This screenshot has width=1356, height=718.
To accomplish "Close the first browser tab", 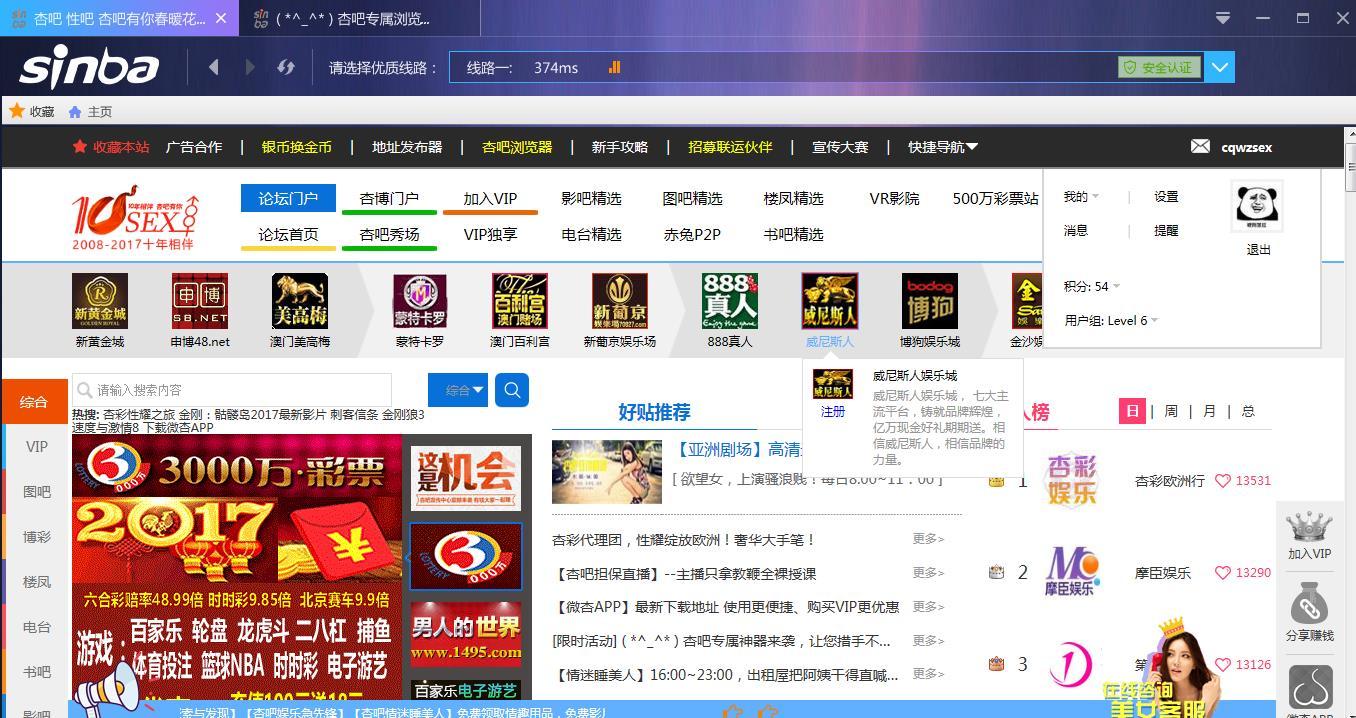I will [x=221, y=18].
